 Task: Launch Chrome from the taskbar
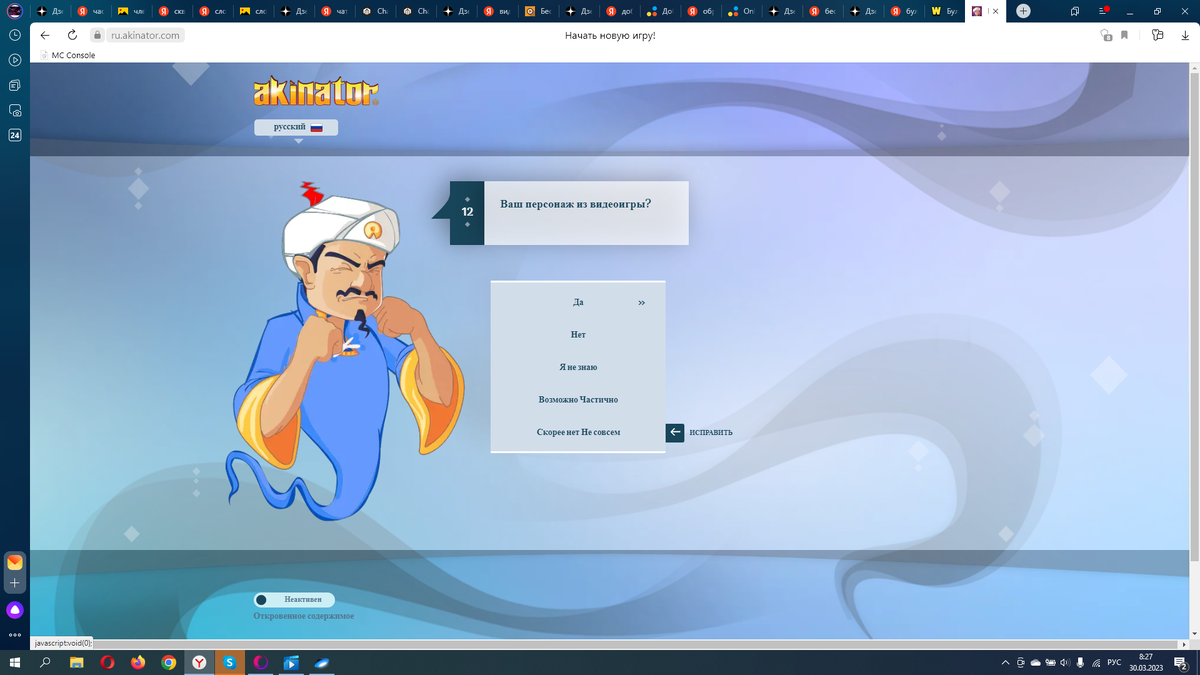click(x=169, y=662)
